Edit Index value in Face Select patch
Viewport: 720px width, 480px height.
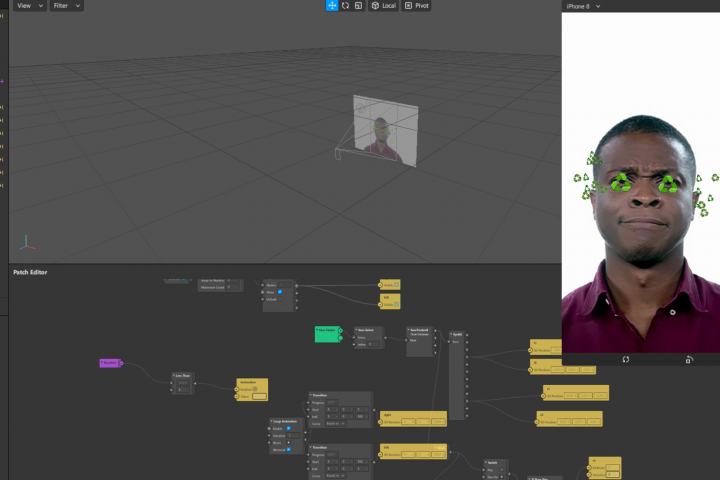pyautogui.click(x=373, y=344)
